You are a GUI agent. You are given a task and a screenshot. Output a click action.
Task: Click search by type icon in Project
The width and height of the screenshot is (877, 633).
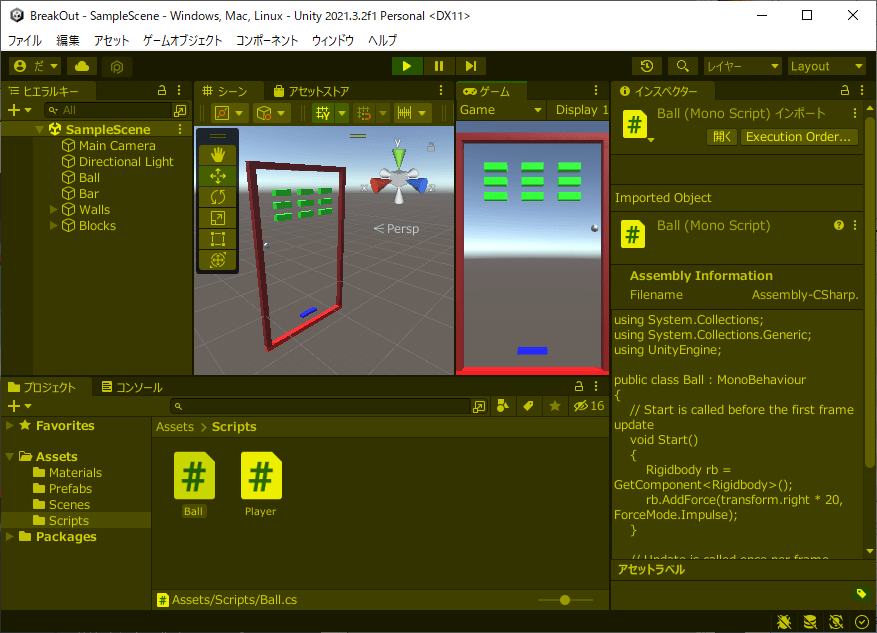[503, 406]
